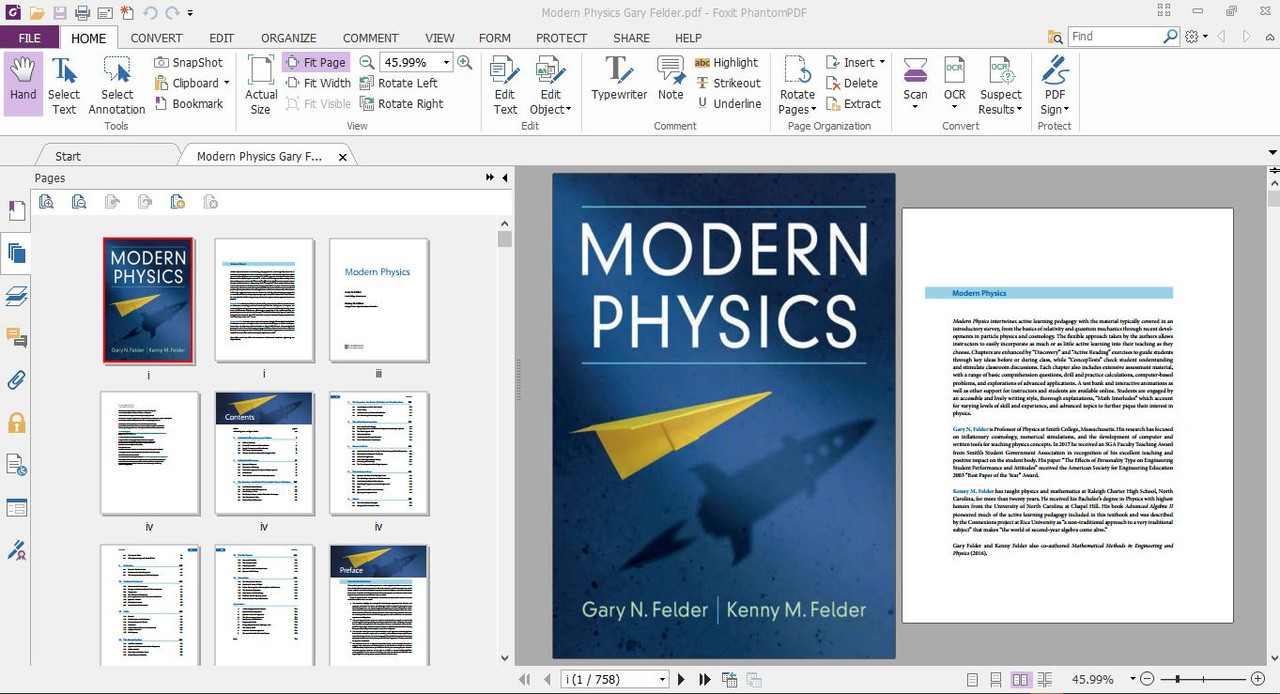Switch to the ORGANIZE ribbon tab
The height and width of the screenshot is (694, 1280).
[x=289, y=38]
